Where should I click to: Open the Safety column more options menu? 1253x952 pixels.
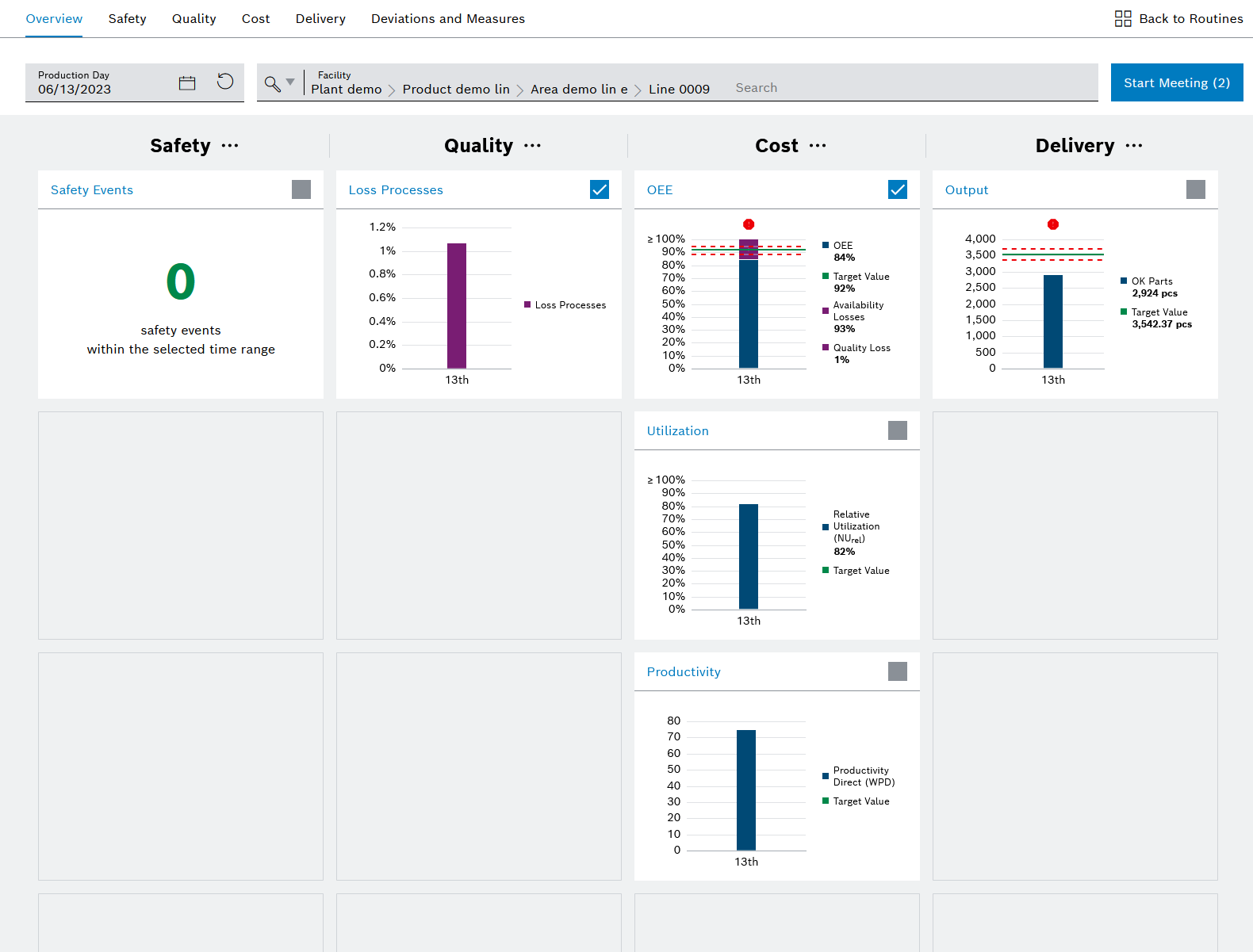(x=230, y=146)
